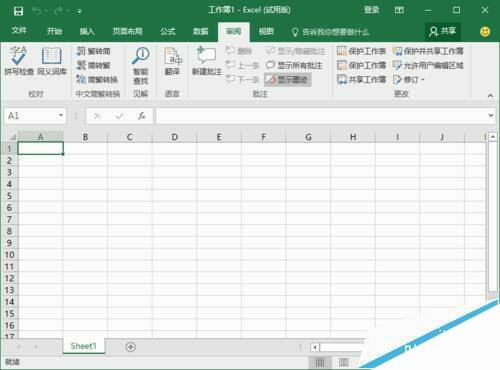Screen dimensions: 500x370
Task: Protect and share workbook (保护并共享工作簿)
Action: point(428,51)
